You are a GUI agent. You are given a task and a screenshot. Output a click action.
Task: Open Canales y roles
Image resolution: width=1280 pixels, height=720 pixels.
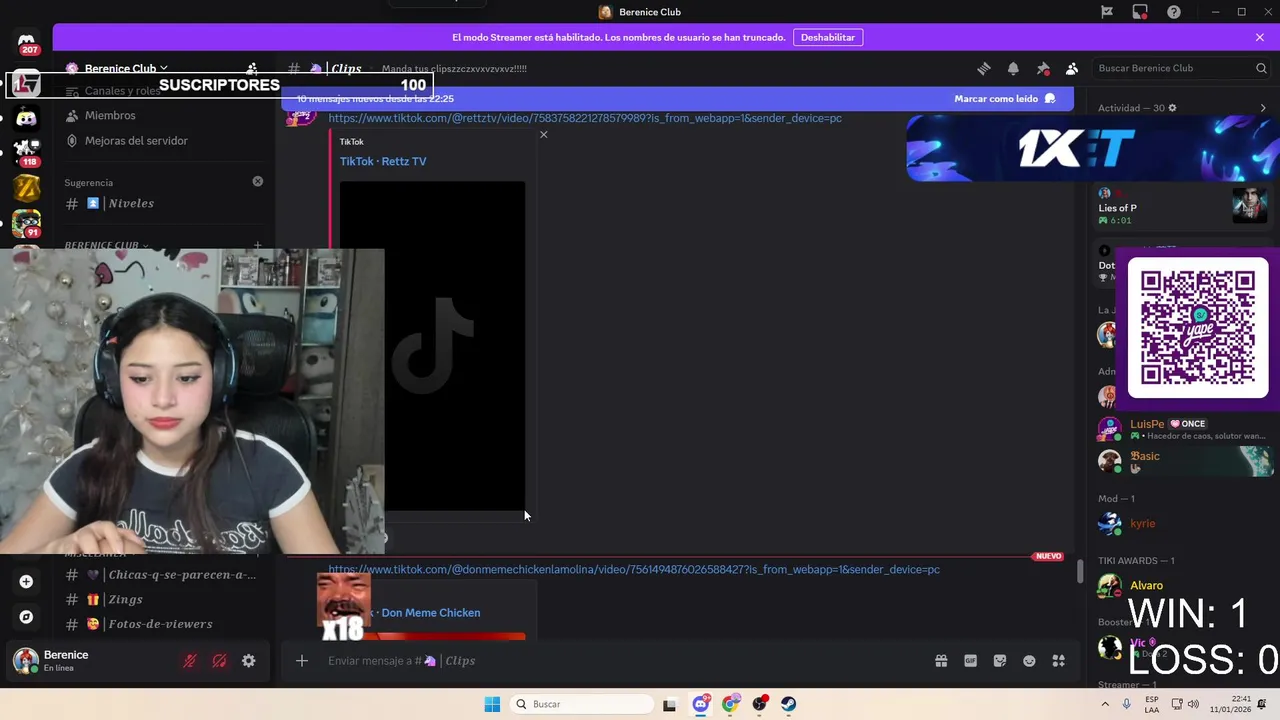[122, 91]
